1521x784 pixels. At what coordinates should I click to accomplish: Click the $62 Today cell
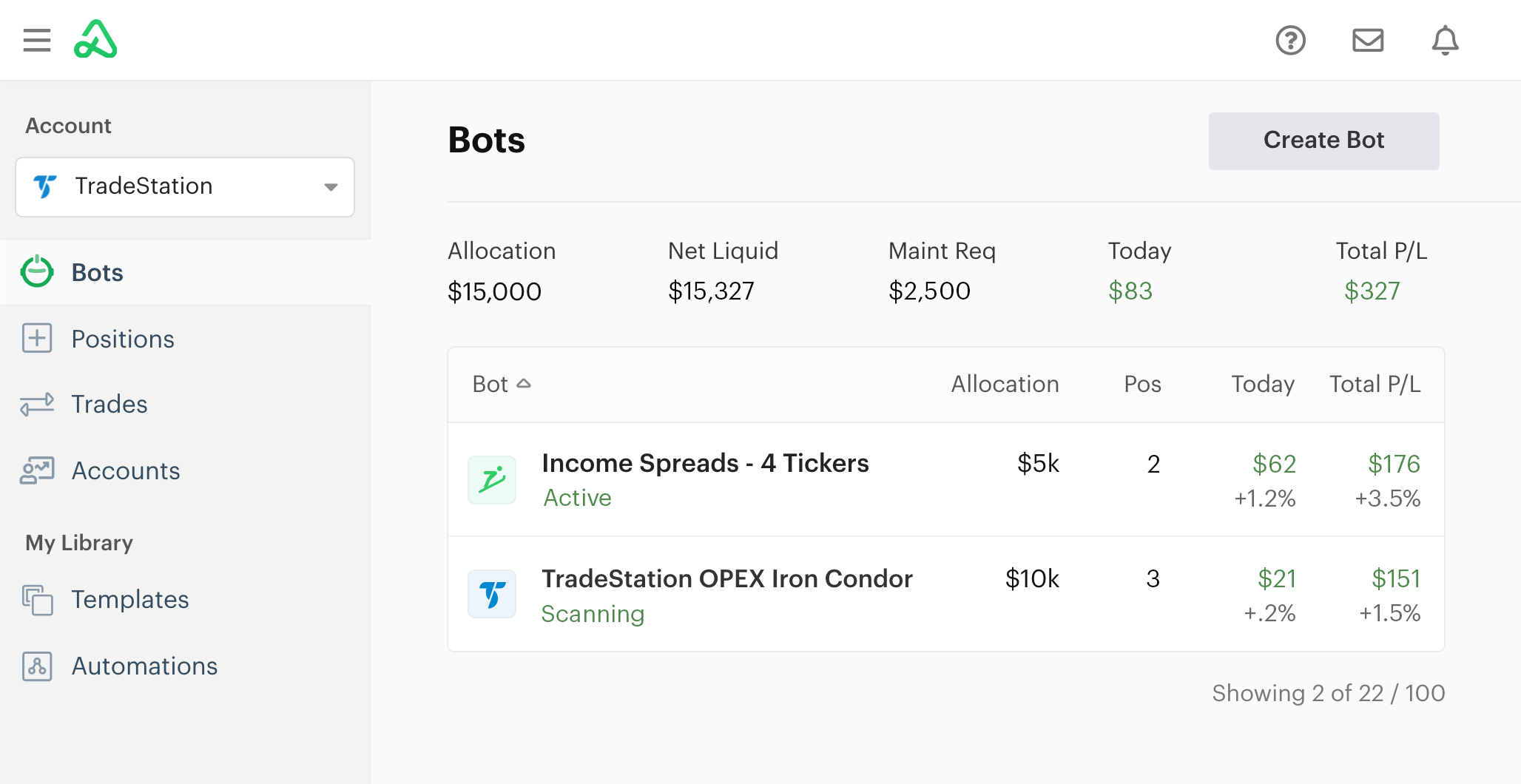[x=1274, y=464]
